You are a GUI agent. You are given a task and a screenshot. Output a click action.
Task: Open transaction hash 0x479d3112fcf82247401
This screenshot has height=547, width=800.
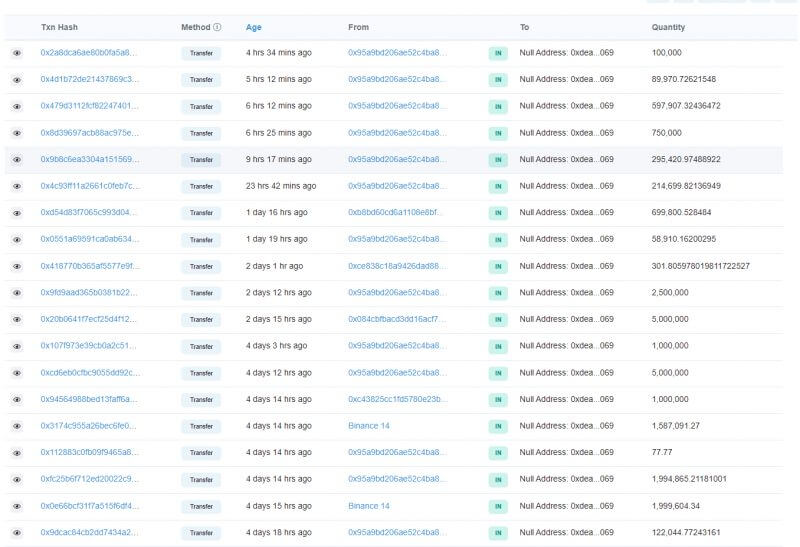point(89,106)
